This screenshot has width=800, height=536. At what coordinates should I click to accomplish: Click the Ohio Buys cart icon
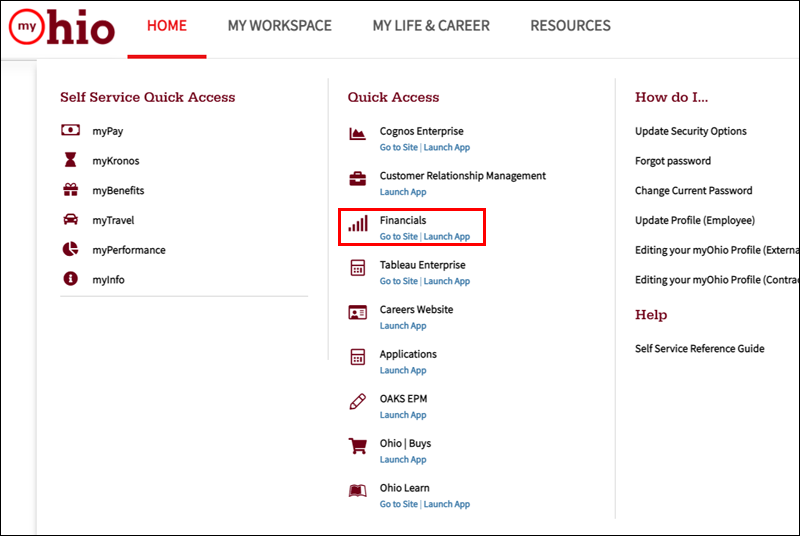[357, 446]
